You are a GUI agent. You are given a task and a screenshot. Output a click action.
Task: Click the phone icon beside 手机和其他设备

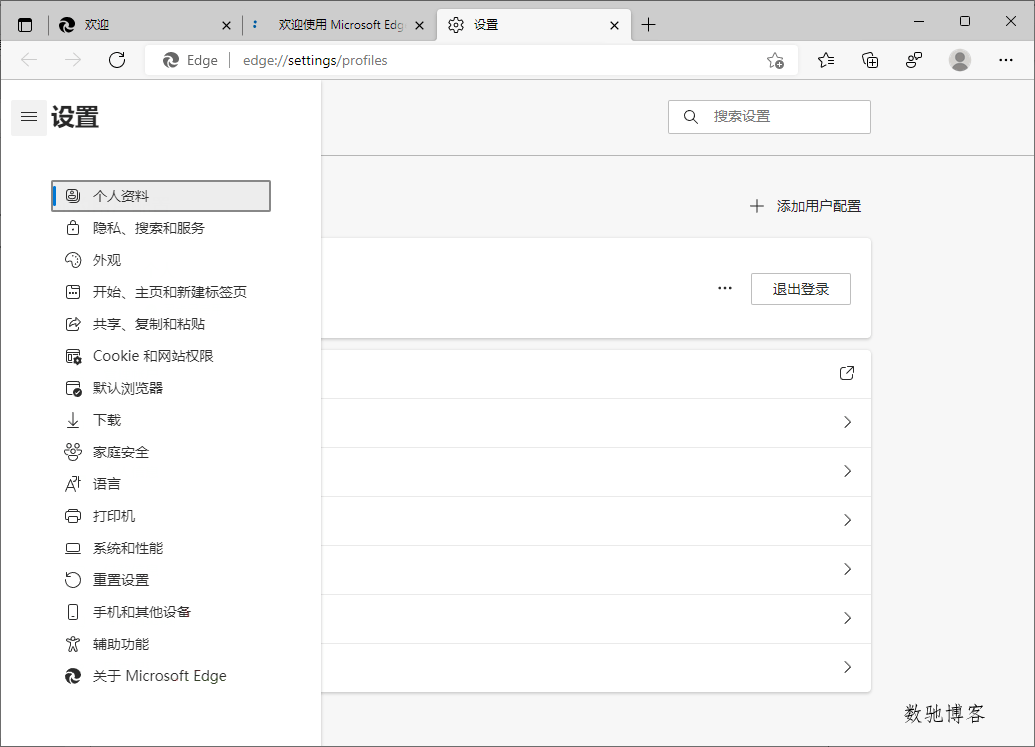click(73, 612)
